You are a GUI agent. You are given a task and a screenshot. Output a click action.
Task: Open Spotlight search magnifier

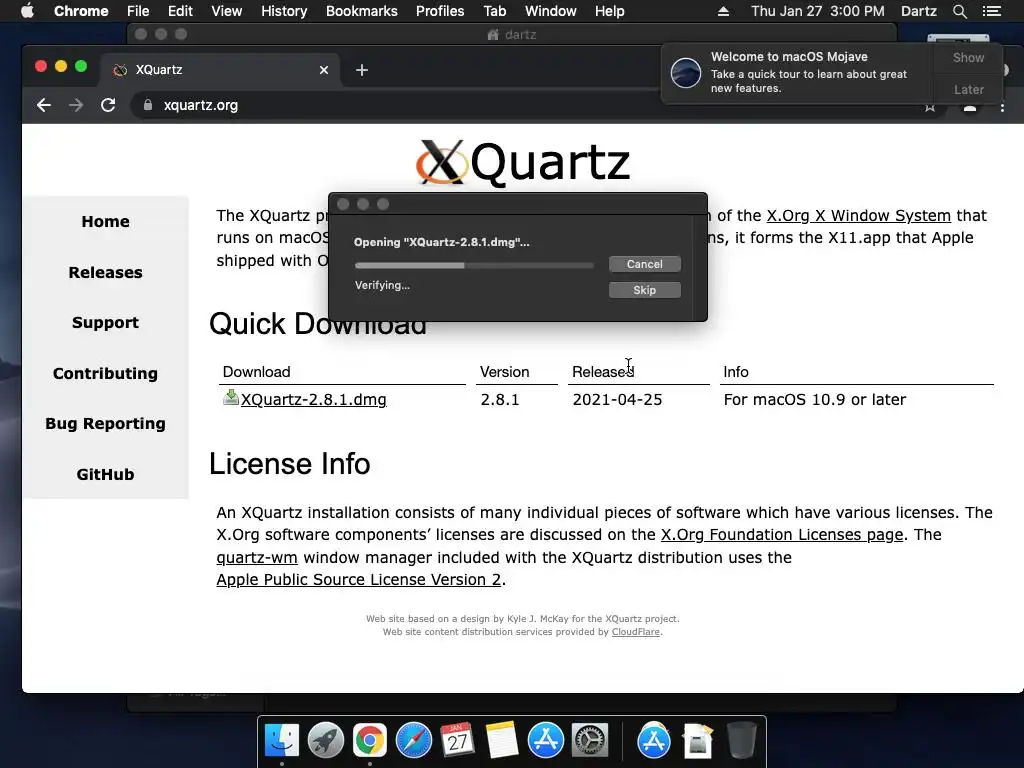tap(959, 11)
